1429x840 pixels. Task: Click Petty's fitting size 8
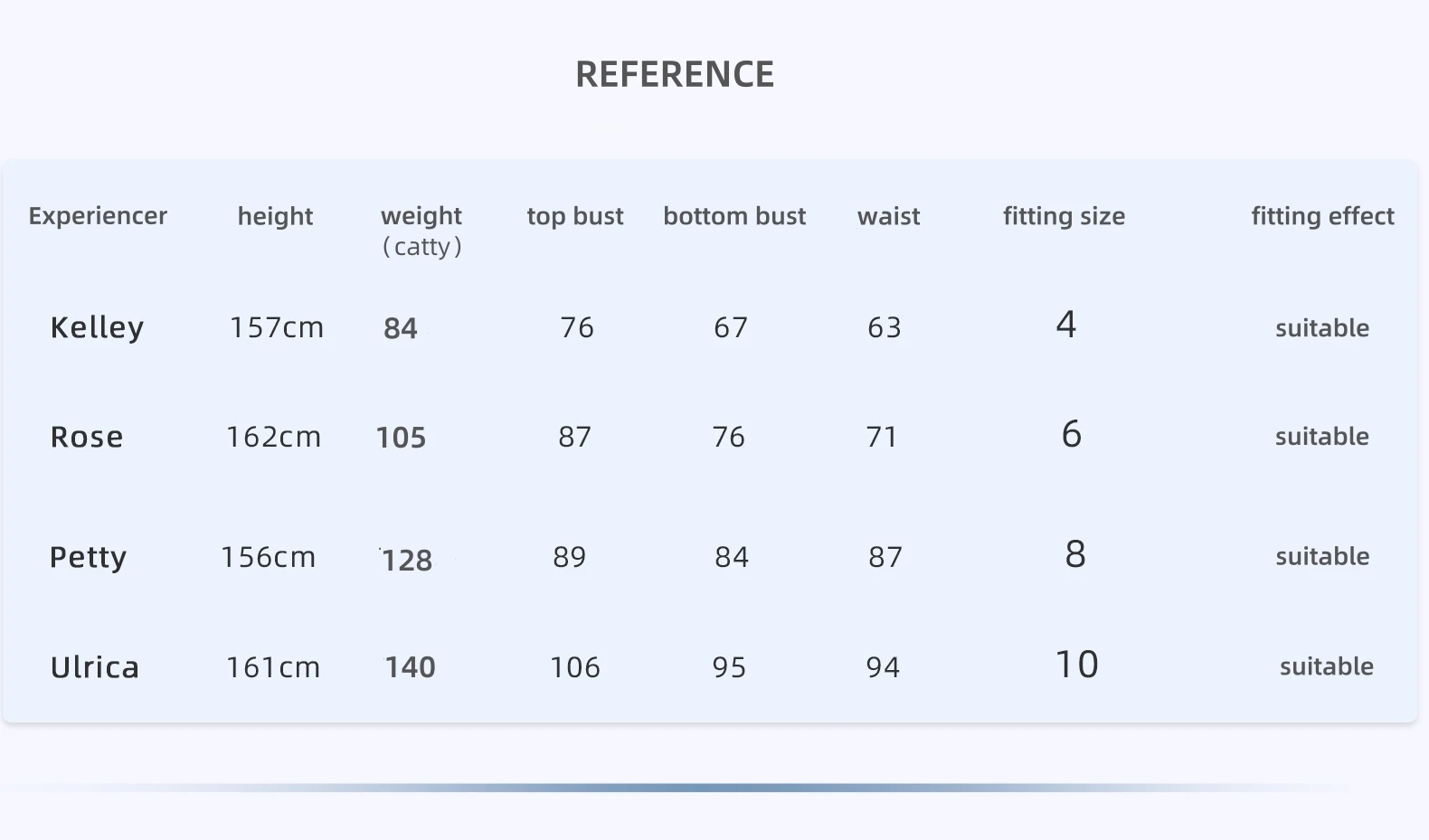[x=1074, y=554]
